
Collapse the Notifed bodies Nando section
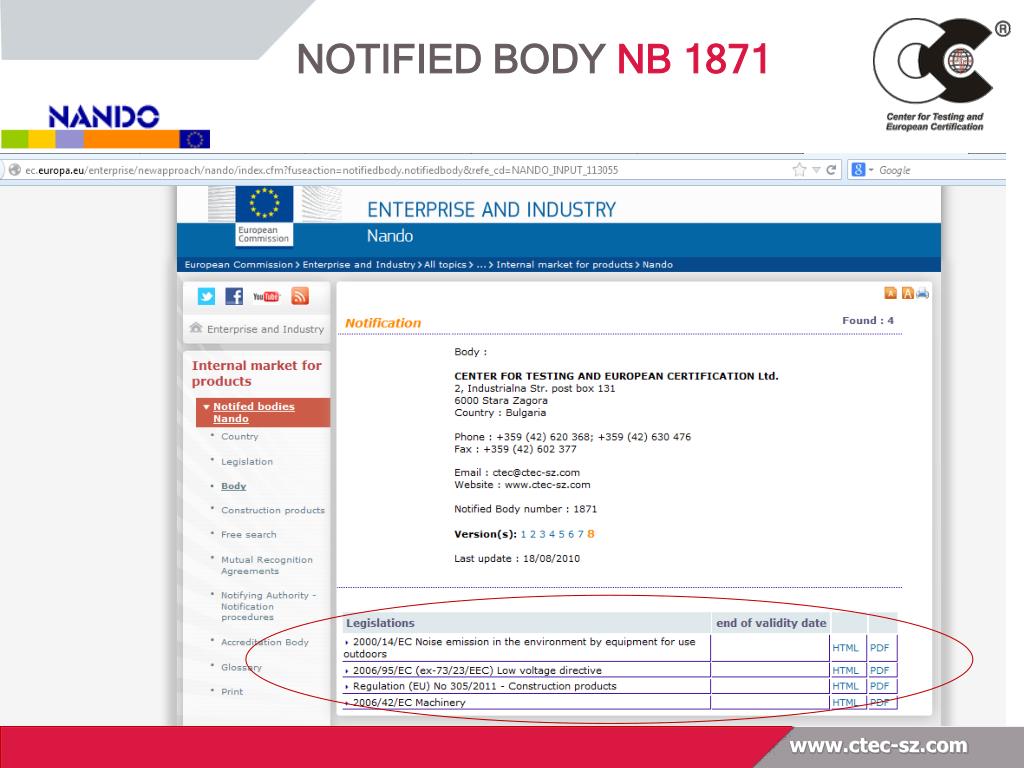[x=206, y=407]
